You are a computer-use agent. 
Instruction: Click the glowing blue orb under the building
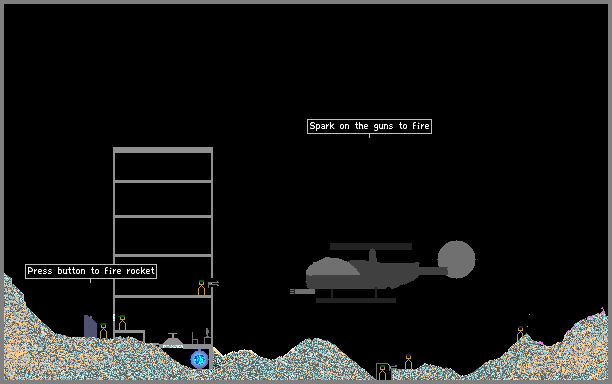[x=199, y=359]
